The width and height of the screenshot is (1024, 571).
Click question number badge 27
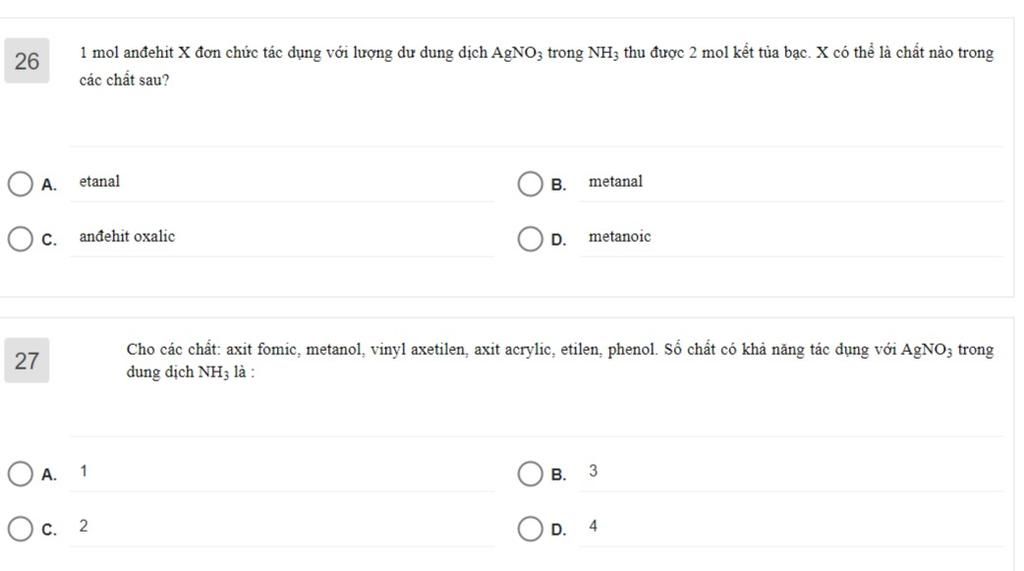click(x=27, y=361)
